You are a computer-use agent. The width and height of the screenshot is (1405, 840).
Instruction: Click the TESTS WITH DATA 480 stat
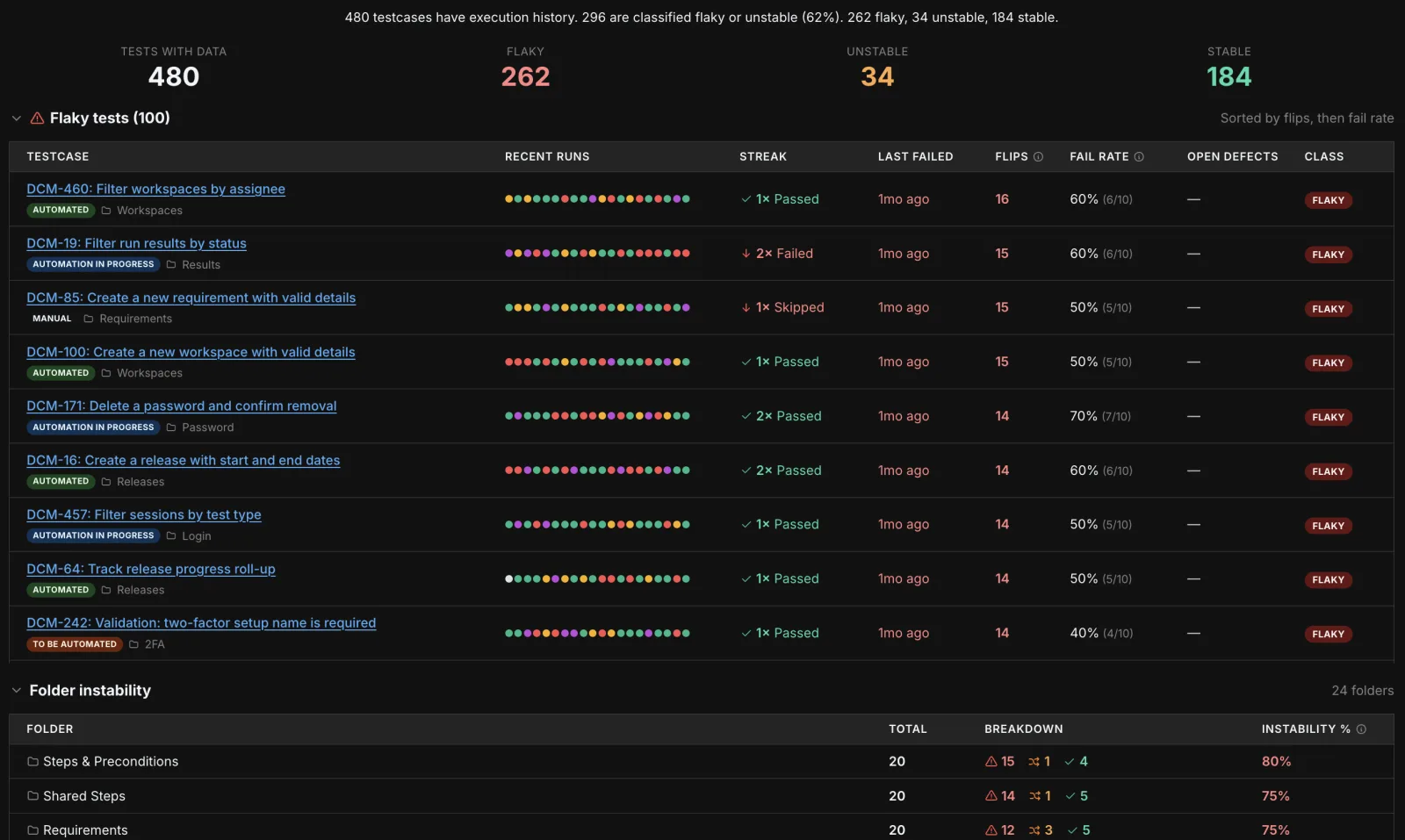174,68
